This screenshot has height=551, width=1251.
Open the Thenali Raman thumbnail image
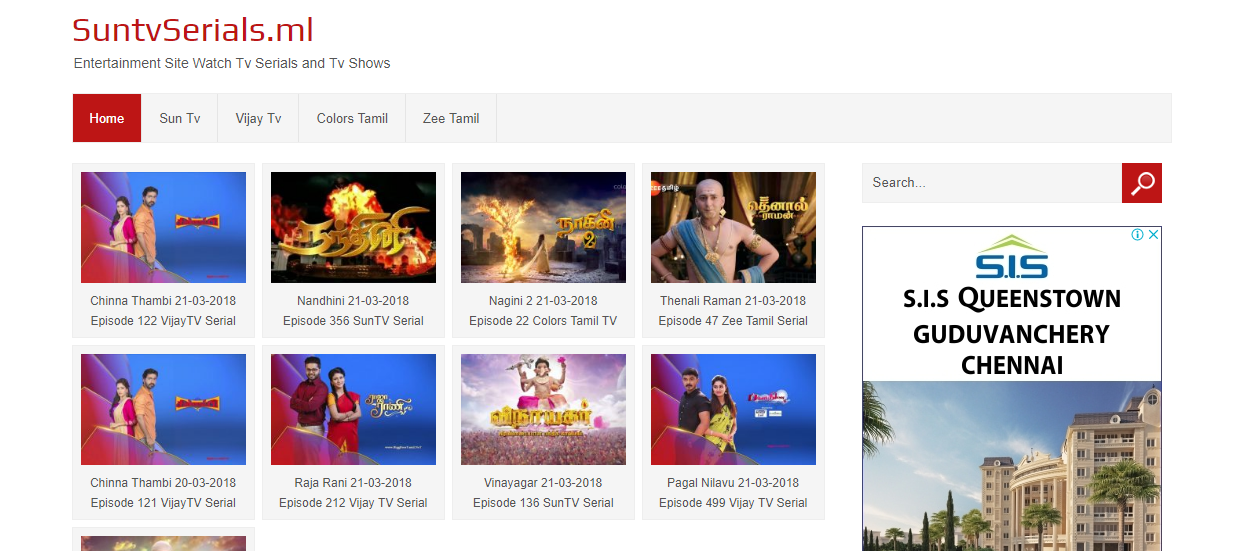733,227
